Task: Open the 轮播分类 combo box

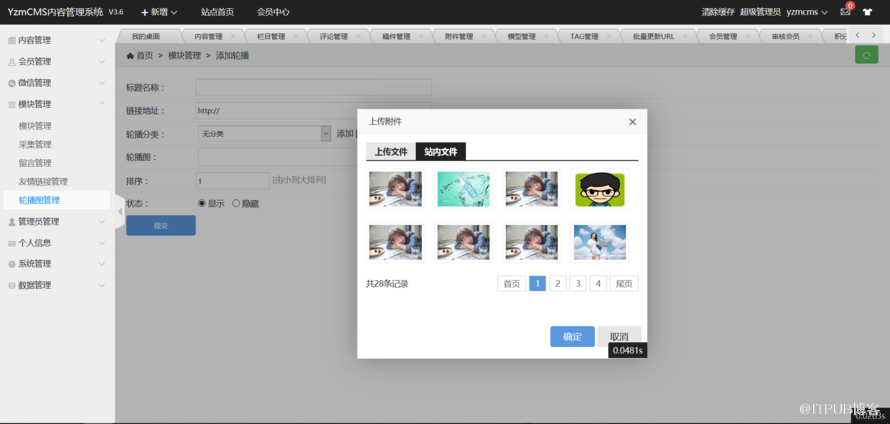Action: tap(264, 133)
